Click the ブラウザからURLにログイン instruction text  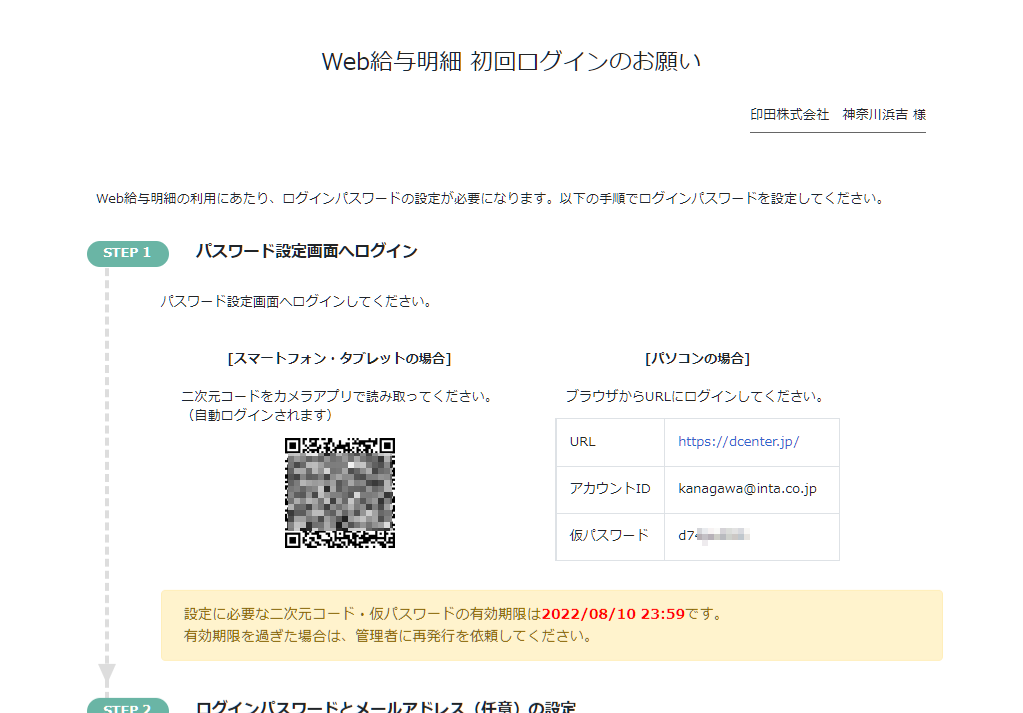(x=694, y=396)
